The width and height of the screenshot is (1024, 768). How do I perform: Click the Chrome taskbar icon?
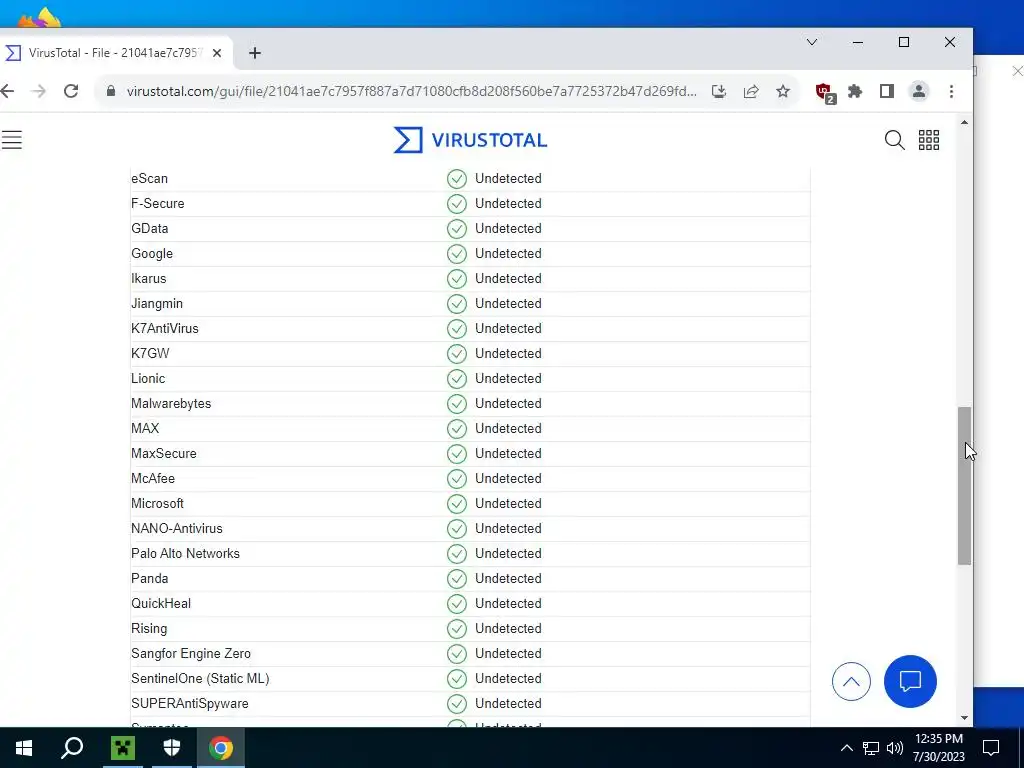click(221, 748)
